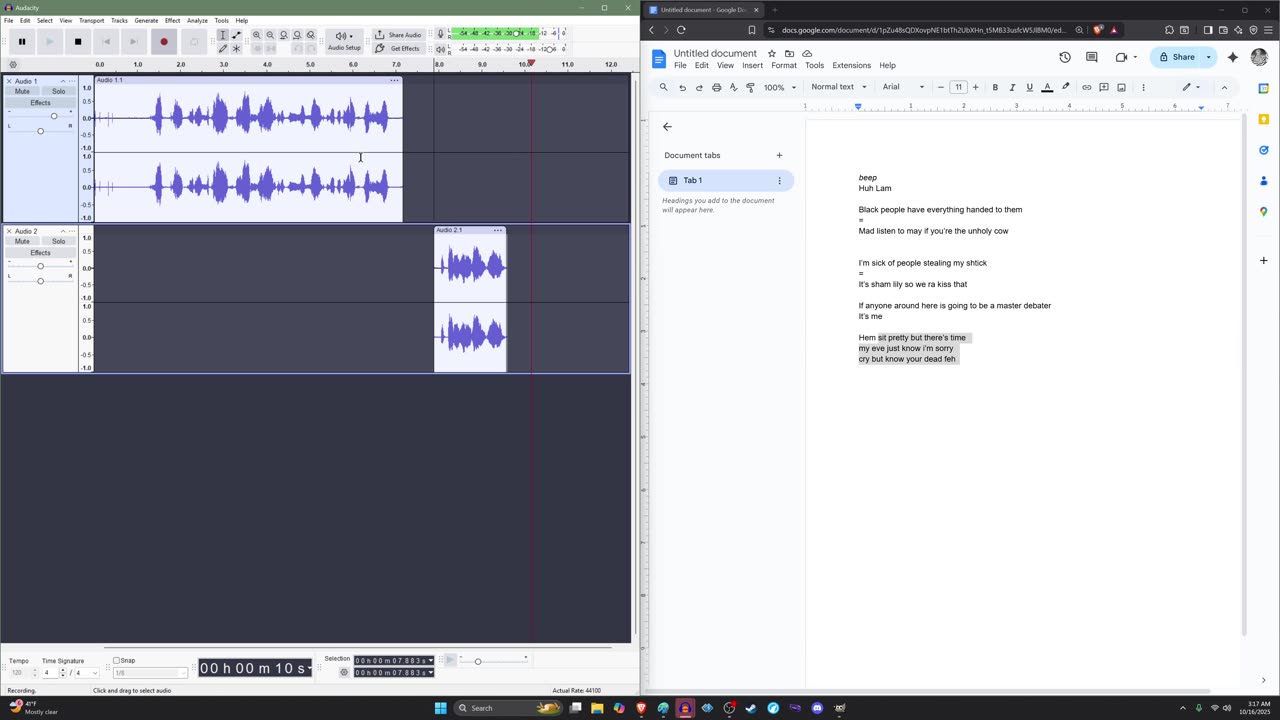1280x720 pixels.
Task: Click the red Record button in Audacity
Action: coord(164,42)
